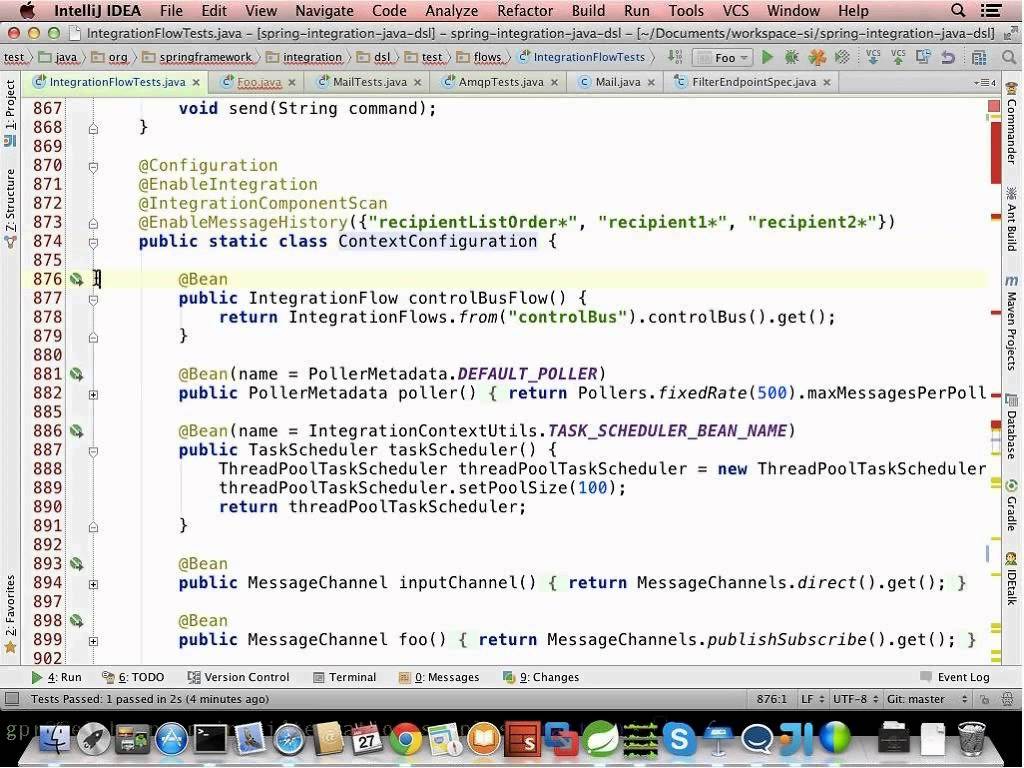Start debugging with the bug icon
The height and width of the screenshot is (768, 1024).
792,57
